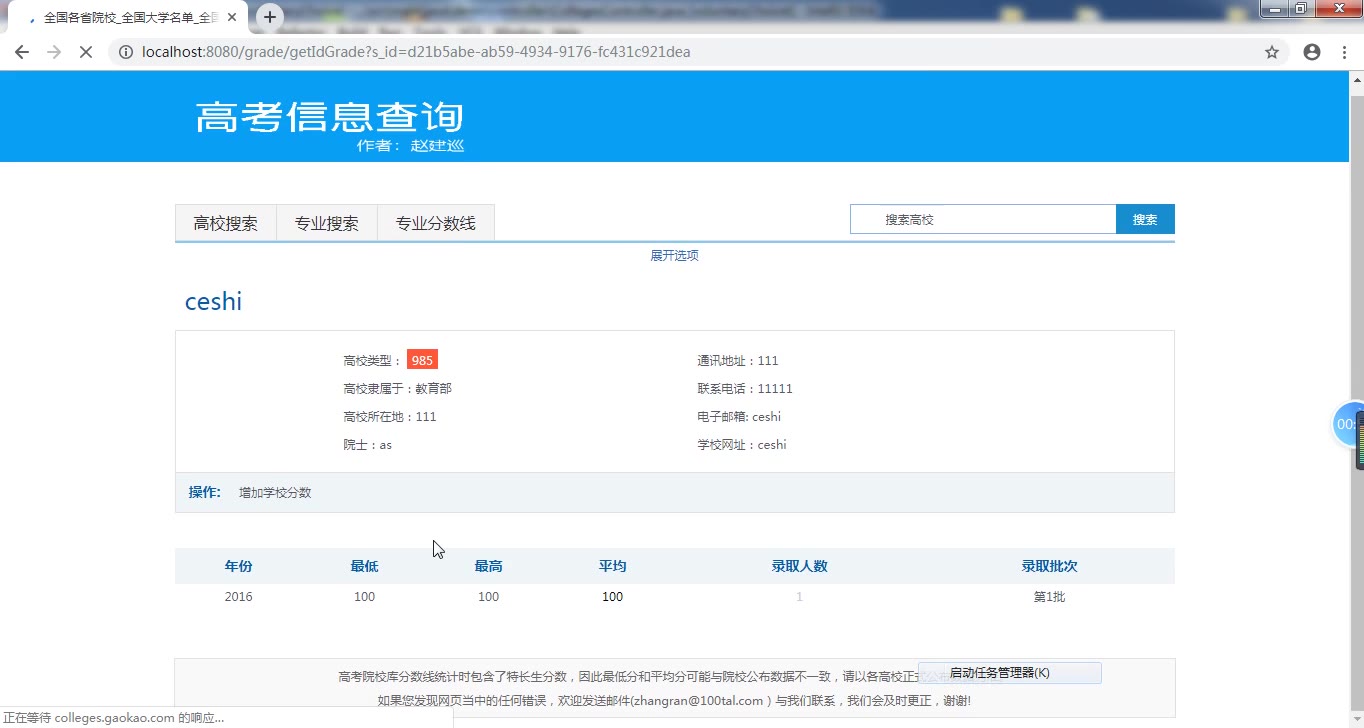
Task: Click the 最低 column header
Action: pyautogui.click(x=364, y=566)
